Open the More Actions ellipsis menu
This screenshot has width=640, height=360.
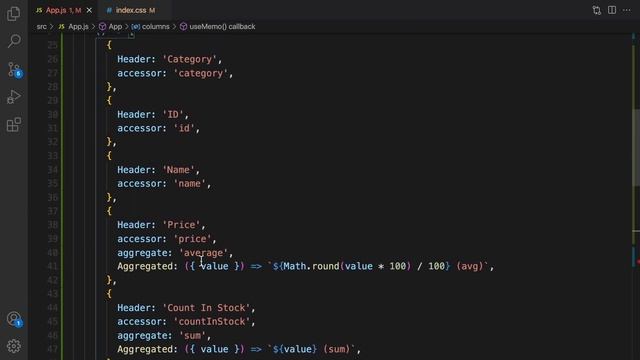point(627,10)
